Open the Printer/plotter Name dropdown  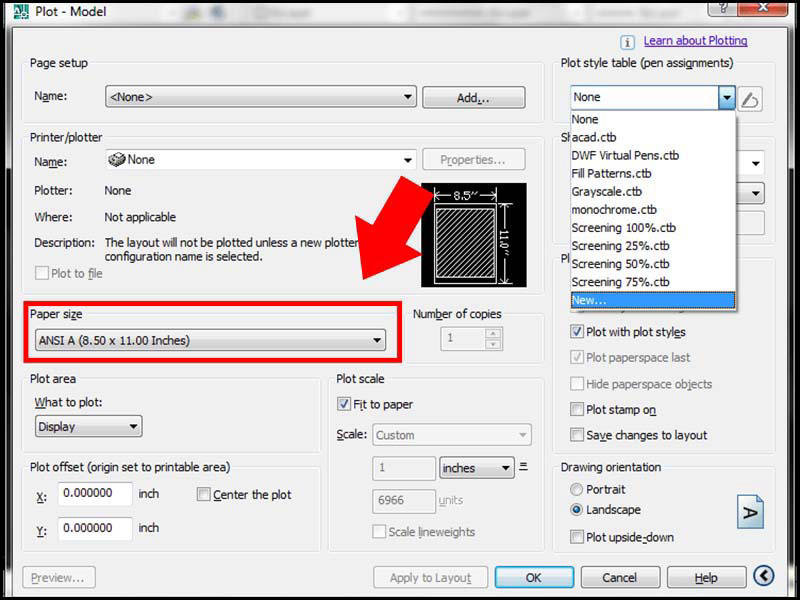[261, 160]
